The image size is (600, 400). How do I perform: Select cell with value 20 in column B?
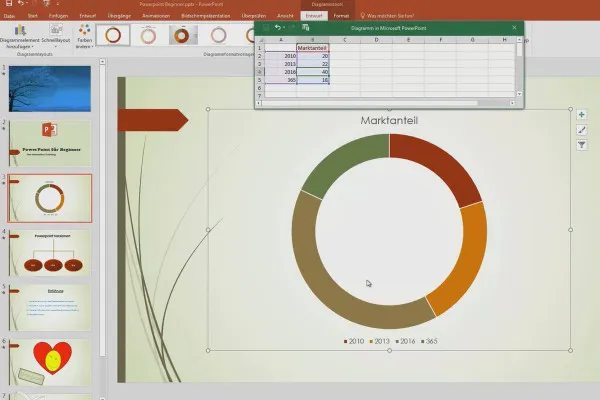pos(313,56)
